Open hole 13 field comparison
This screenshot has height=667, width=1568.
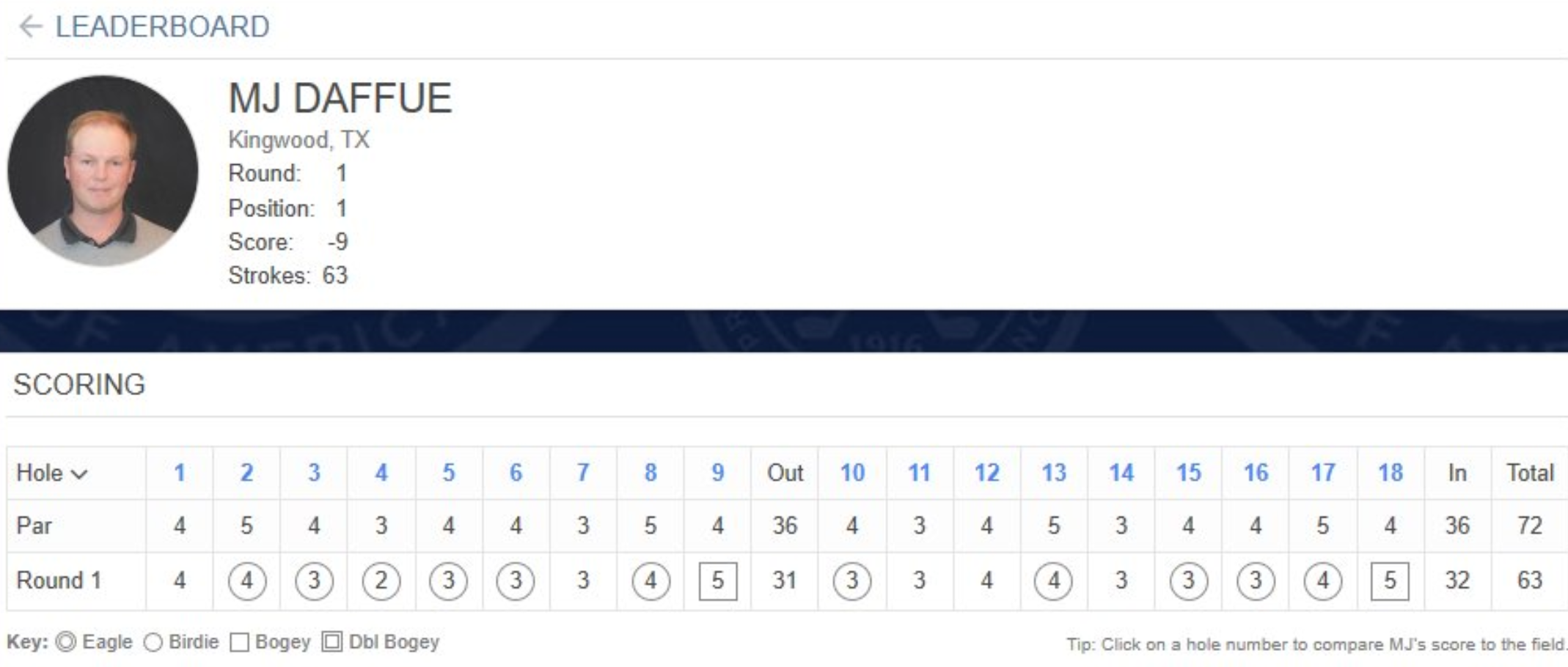[1054, 473]
